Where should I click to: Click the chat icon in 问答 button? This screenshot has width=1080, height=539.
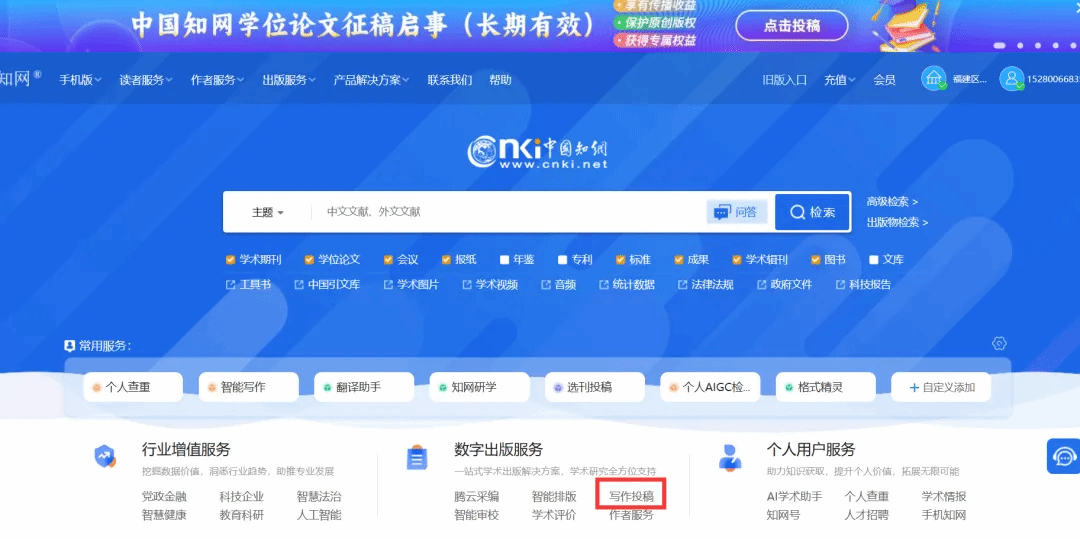tap(721, 213)
